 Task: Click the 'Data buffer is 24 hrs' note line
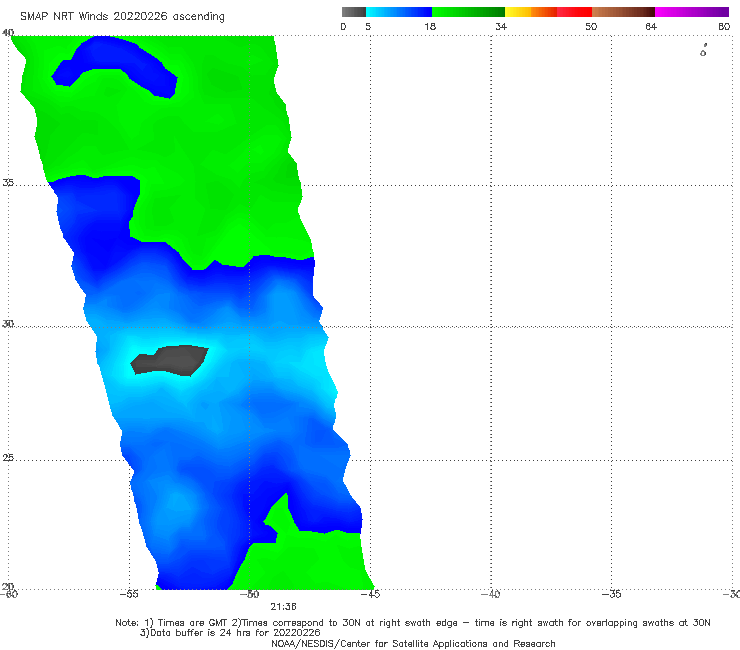[230, 633]
